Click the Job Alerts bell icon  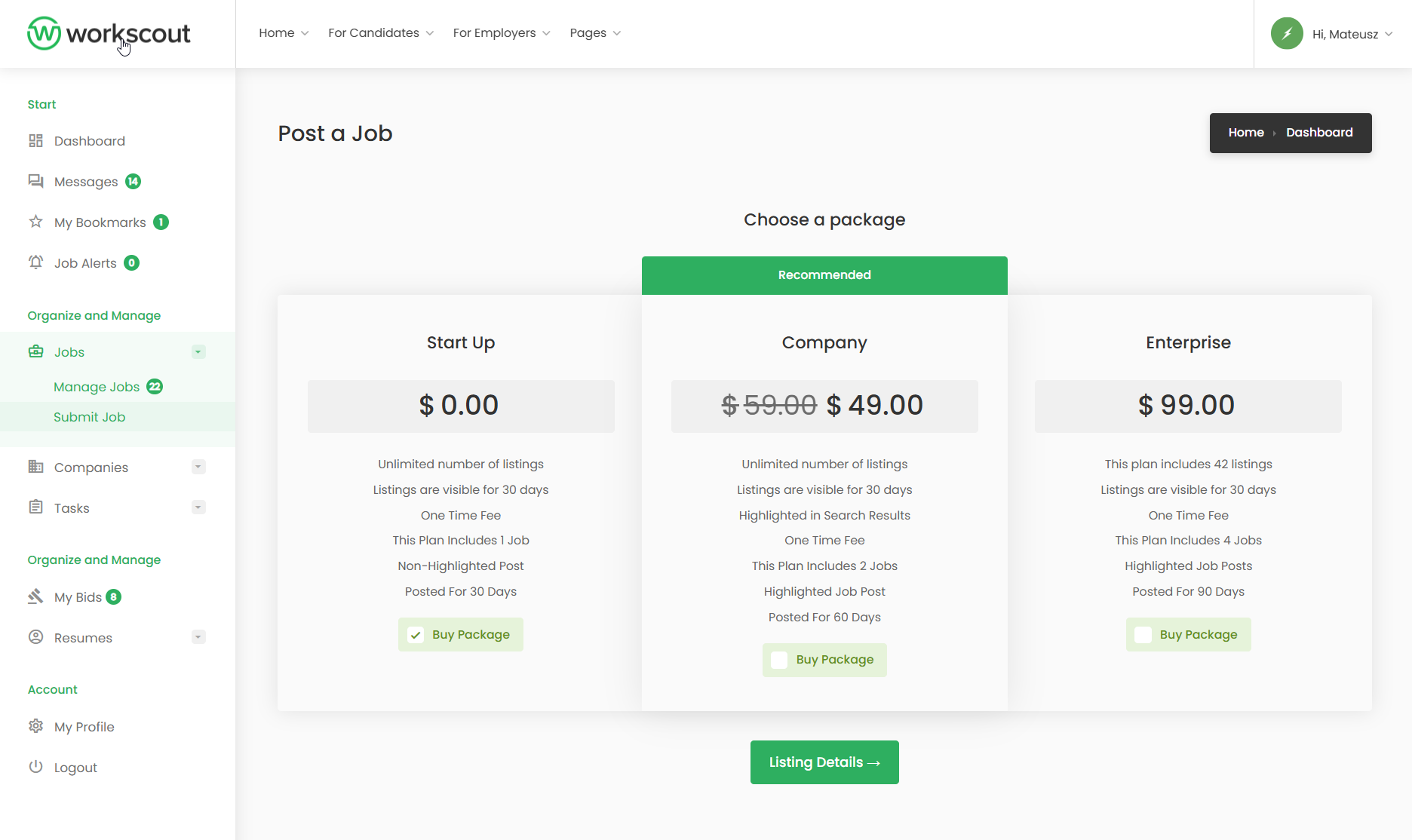click(x=35, y=262)
